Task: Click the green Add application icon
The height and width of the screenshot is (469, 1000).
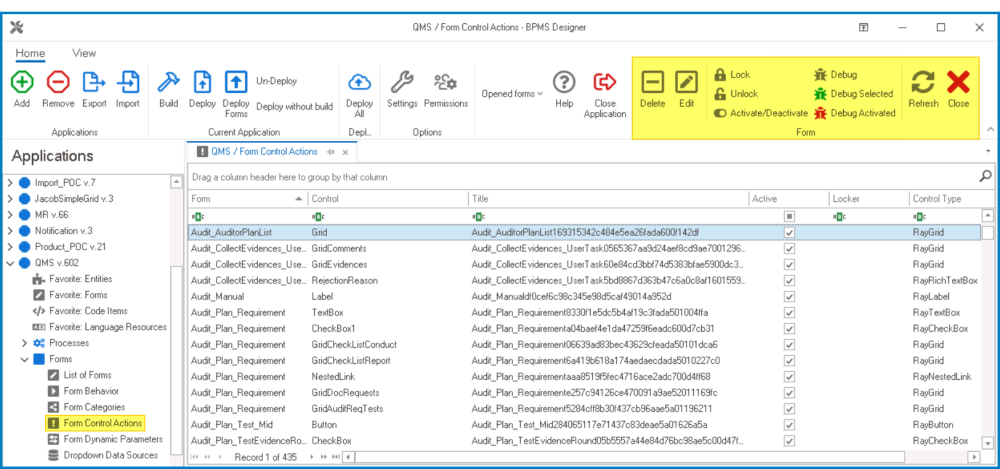Action: click(22, 82)
